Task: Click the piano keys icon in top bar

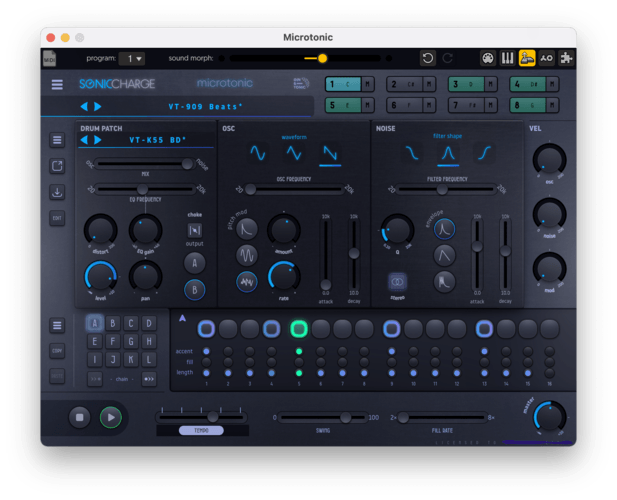Action: coord(508,58)
